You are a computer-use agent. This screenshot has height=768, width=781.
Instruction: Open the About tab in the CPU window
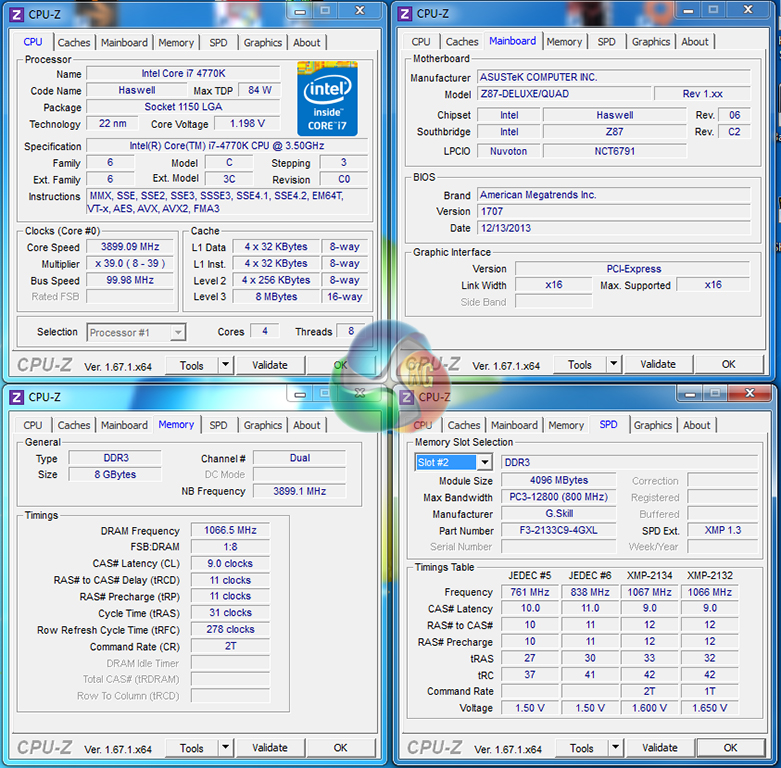point(306,43)
